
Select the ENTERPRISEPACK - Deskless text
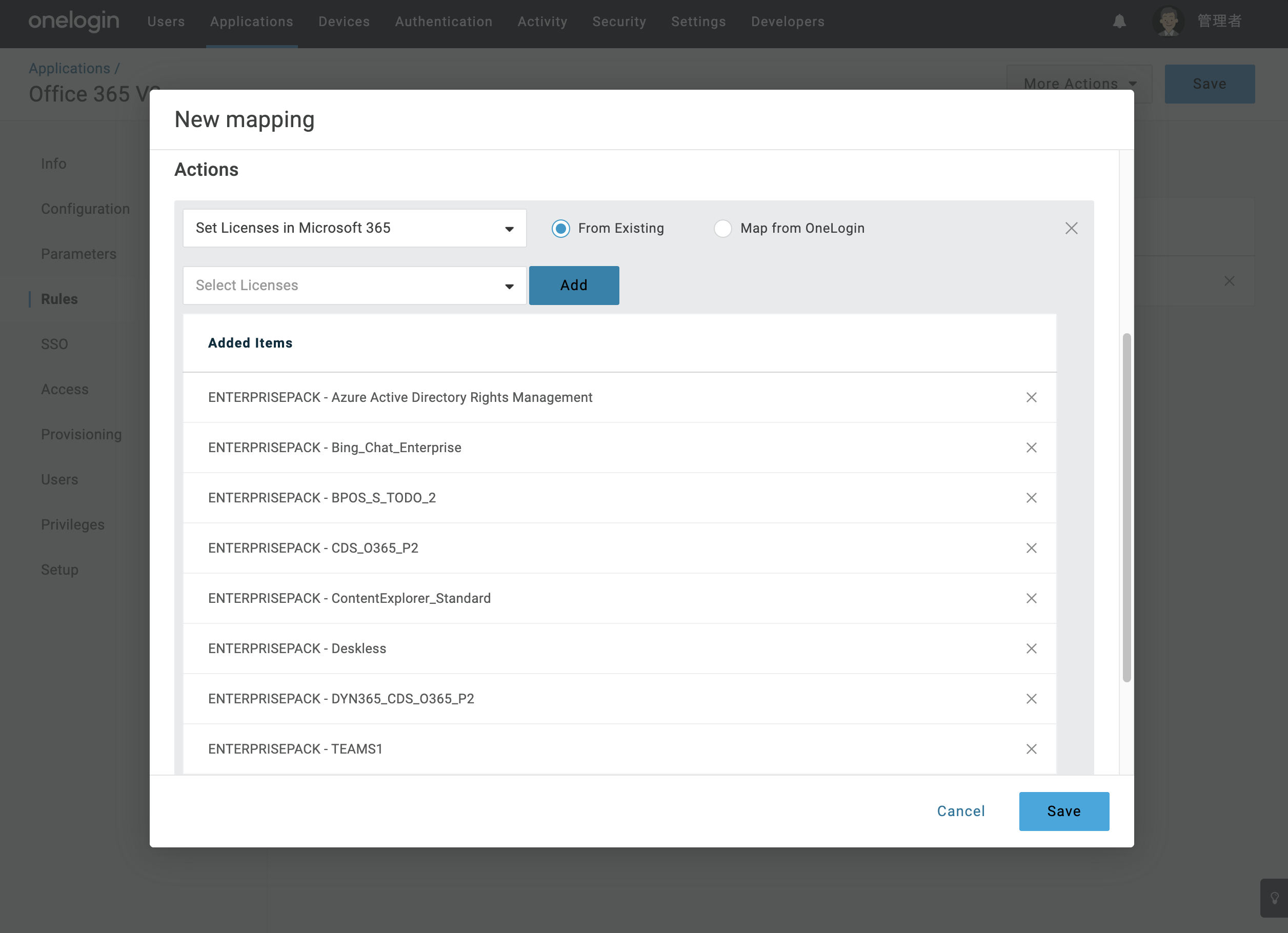(x=297, y=648)
